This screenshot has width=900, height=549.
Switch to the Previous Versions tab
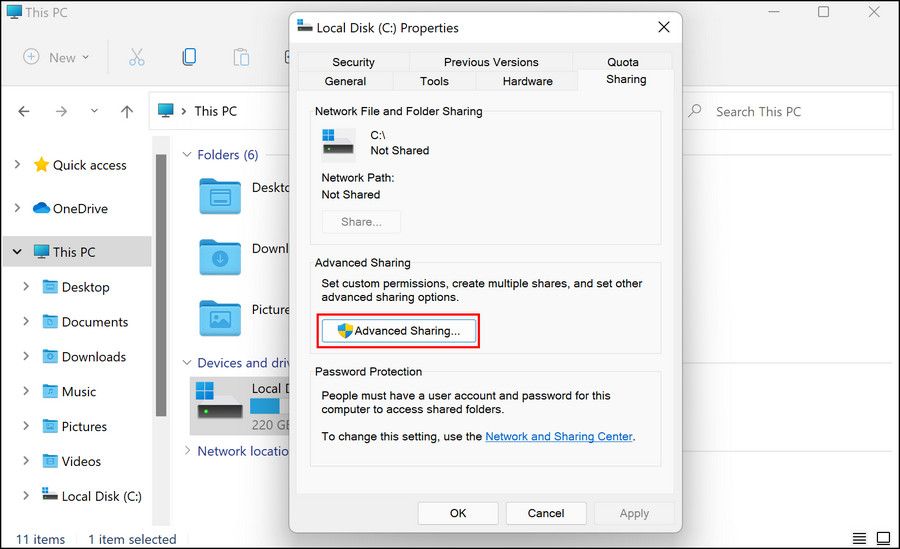pyautogui.click(x=491, y=62)
